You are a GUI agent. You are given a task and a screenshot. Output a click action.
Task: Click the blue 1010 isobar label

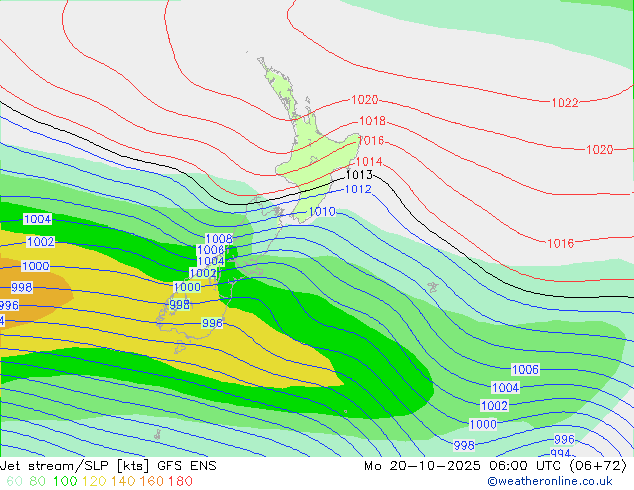(322, 211)
